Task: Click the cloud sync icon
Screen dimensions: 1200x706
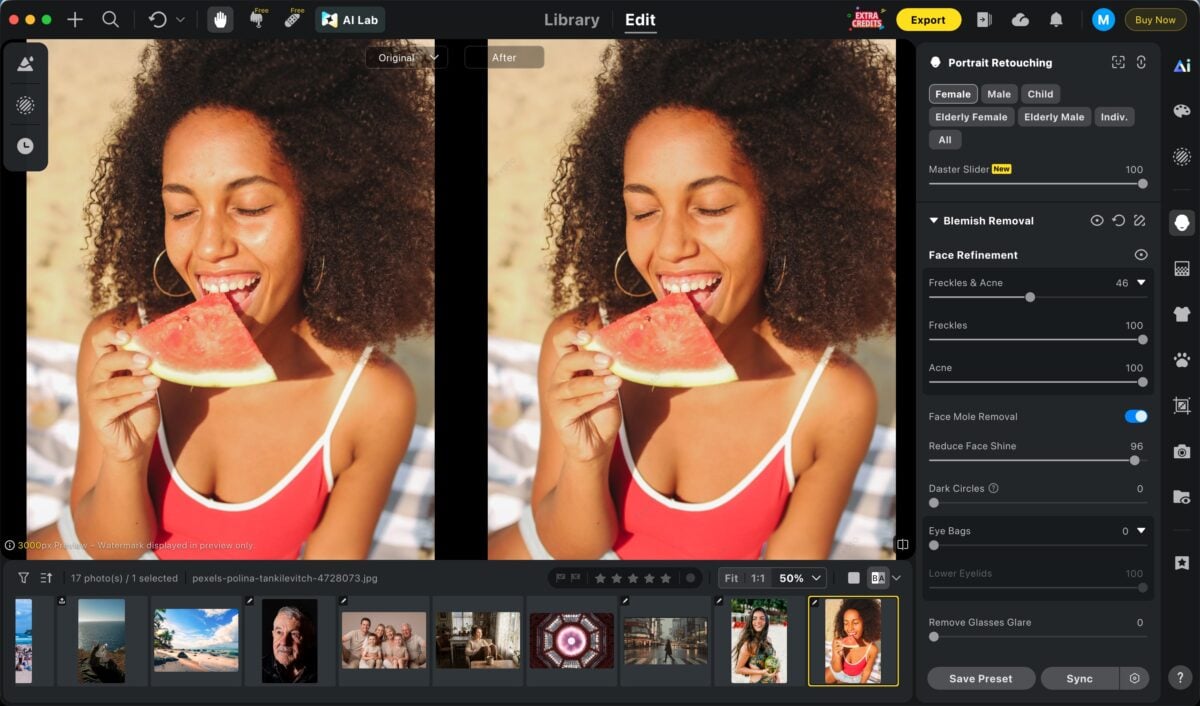Action: point(1020,19)
